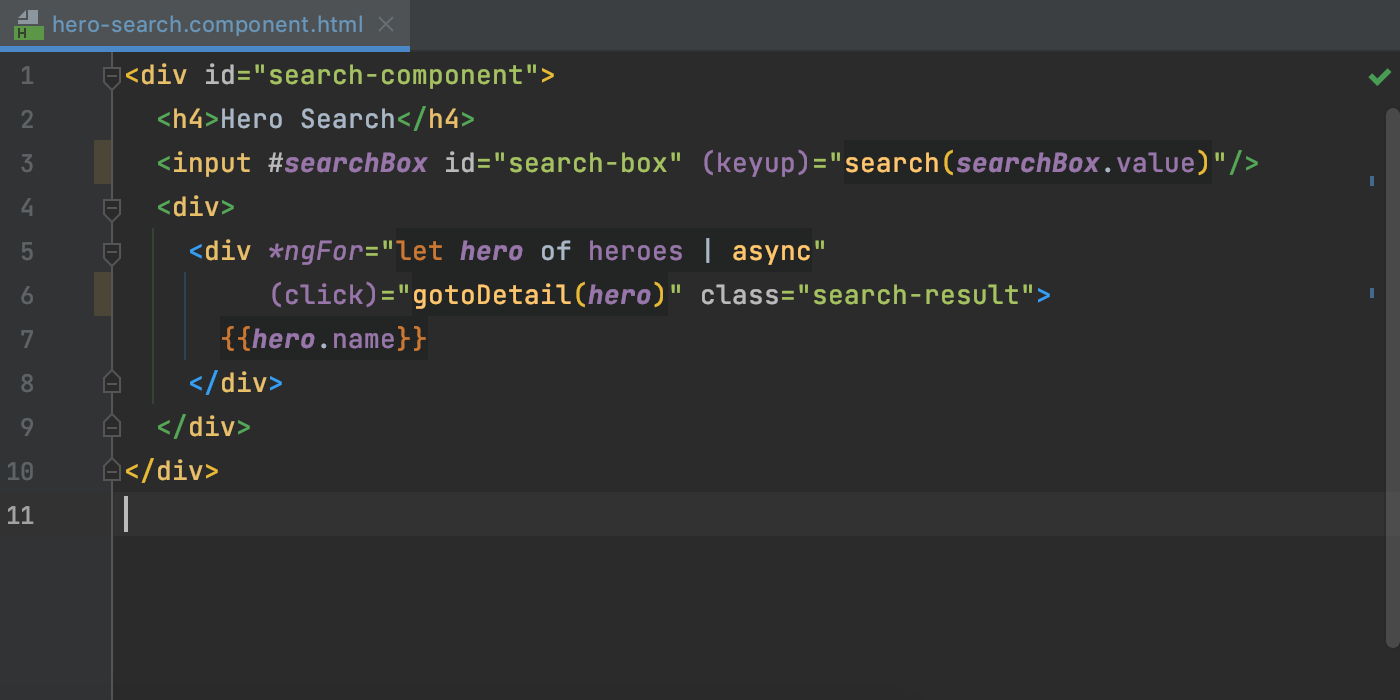Click the {{hero.name}} interpolation
1400x700 pixels.
tap(324, 340)
